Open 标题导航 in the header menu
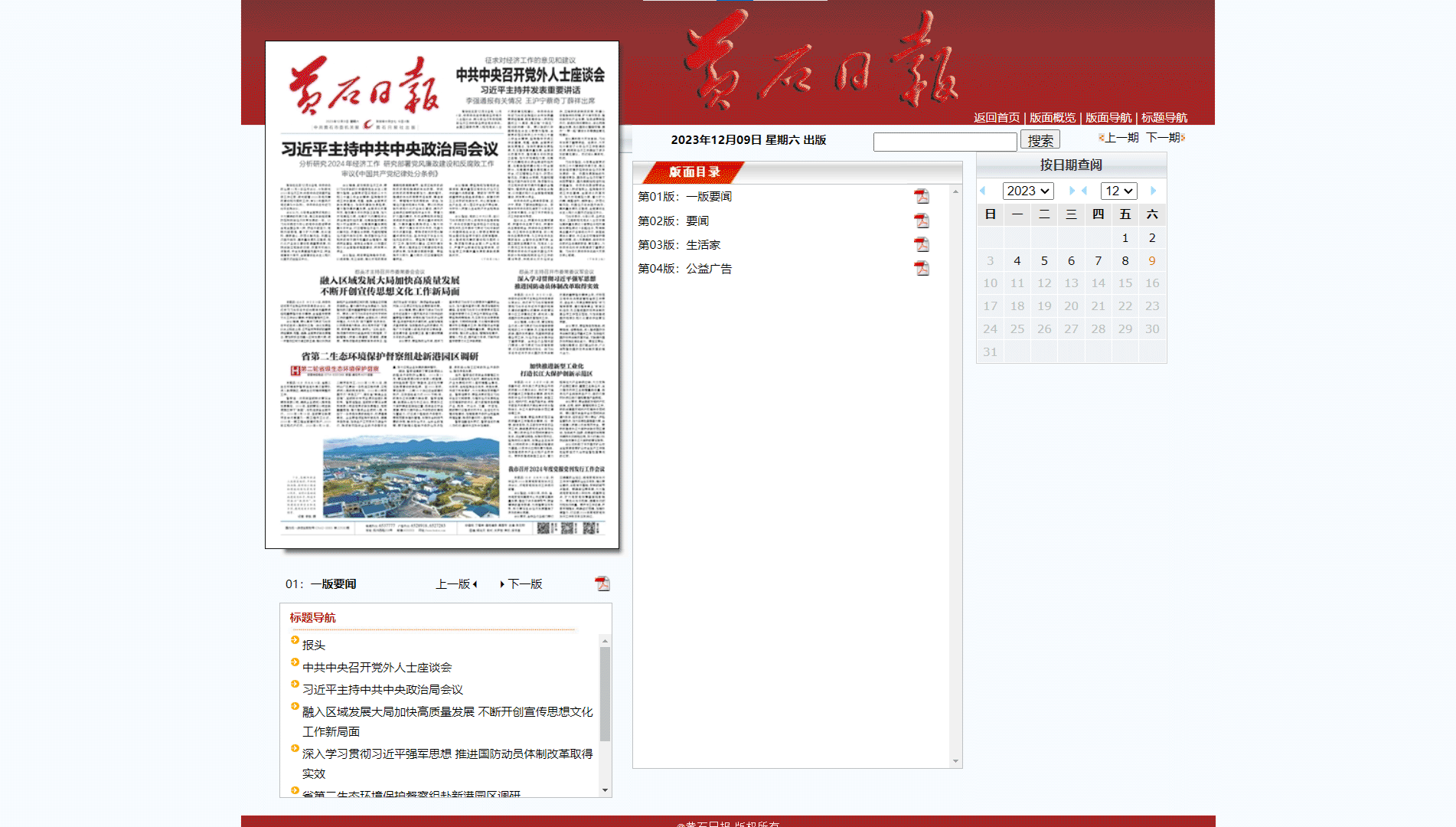 (1164, 118)
